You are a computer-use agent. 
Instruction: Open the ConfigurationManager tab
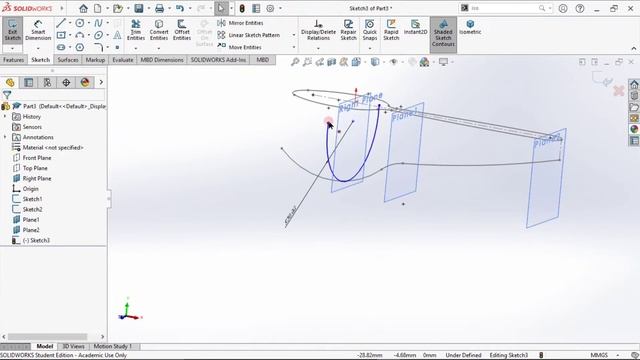47,82
